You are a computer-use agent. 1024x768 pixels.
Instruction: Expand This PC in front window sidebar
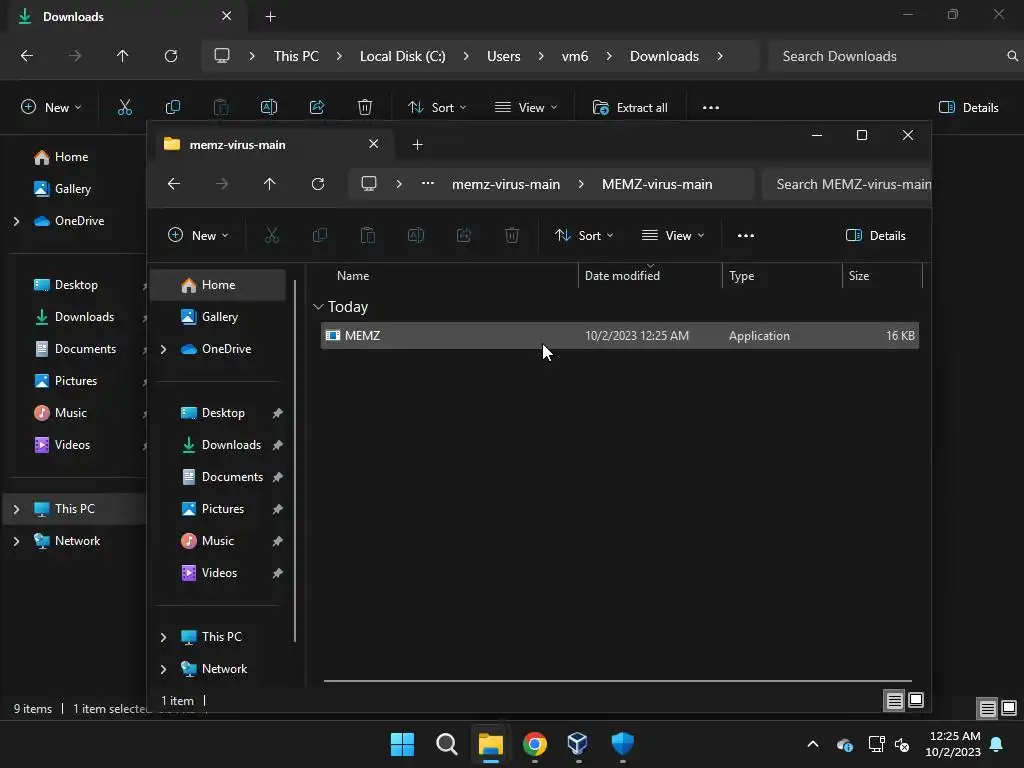coord(163,637)
